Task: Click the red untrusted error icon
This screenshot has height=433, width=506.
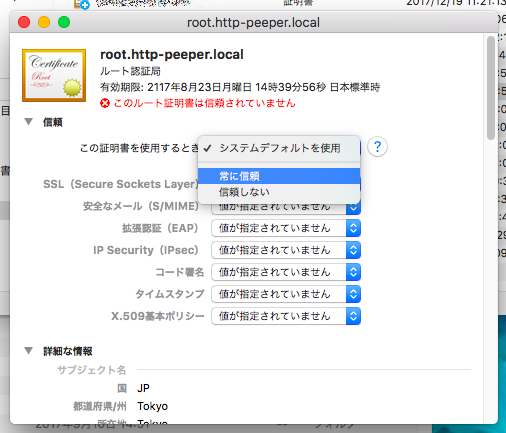Action: [x=105, y=103]
